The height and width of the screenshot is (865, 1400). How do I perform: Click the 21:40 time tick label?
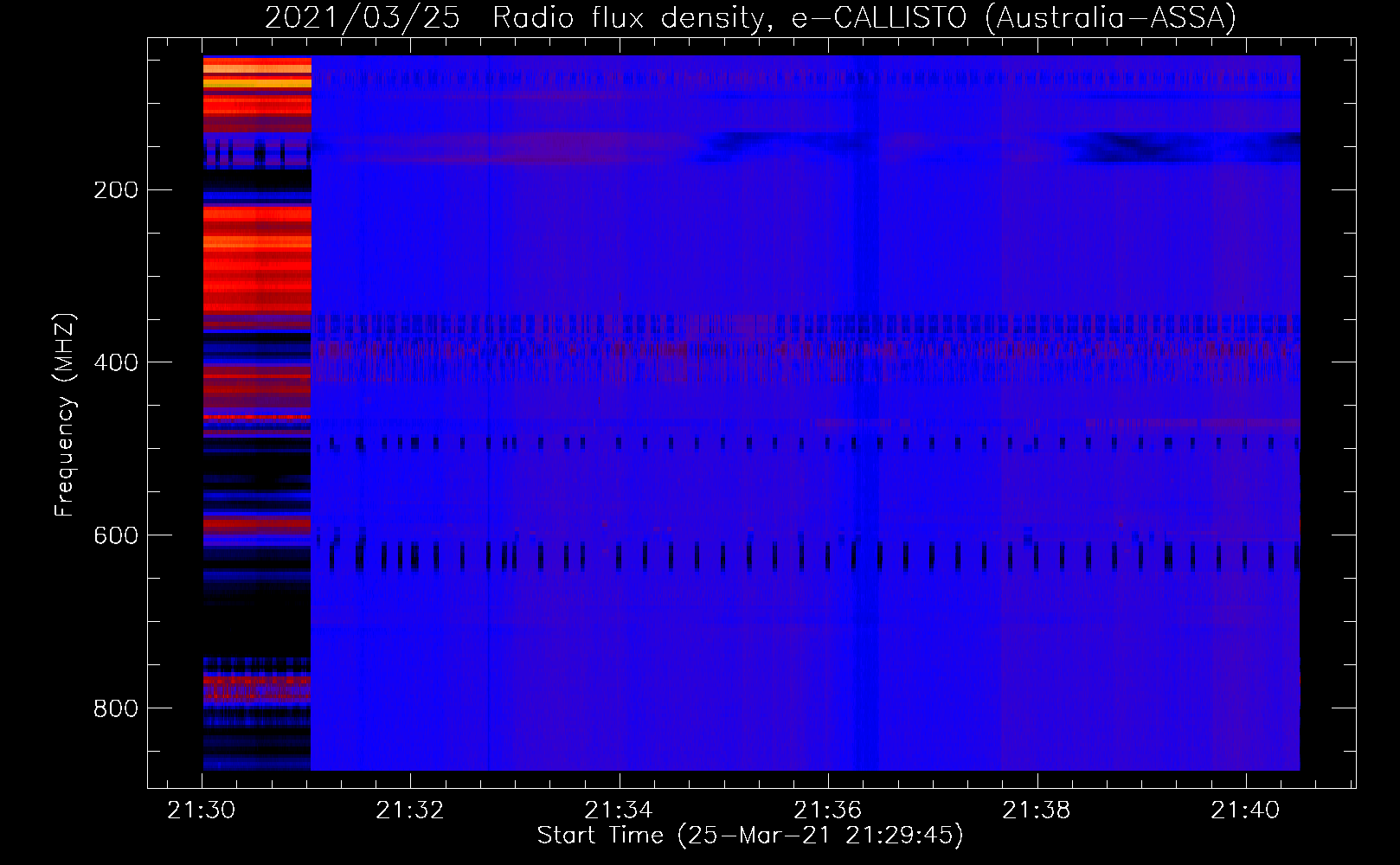(1245, 811)
